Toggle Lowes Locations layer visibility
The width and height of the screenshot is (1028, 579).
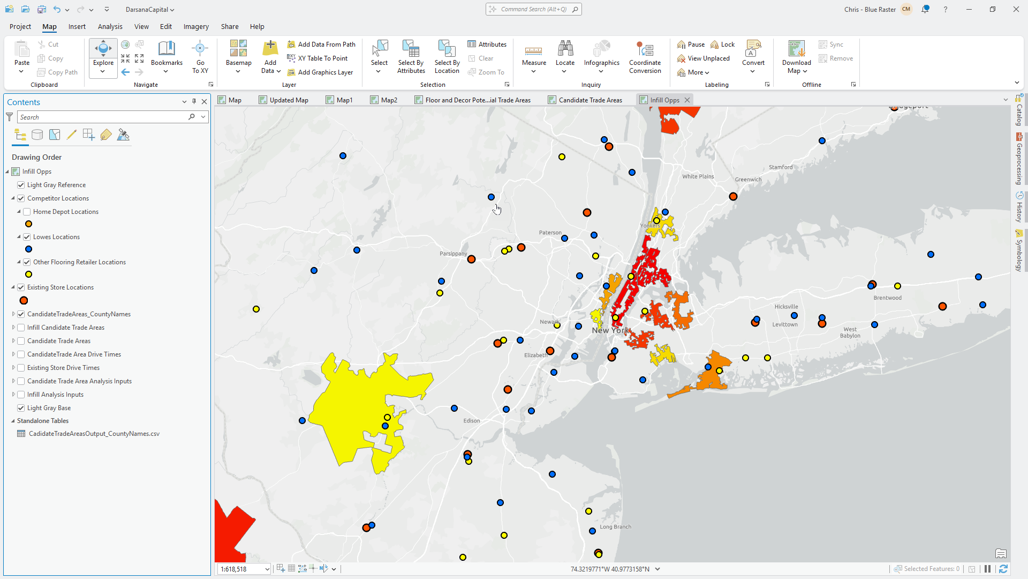tap(27, 237)
